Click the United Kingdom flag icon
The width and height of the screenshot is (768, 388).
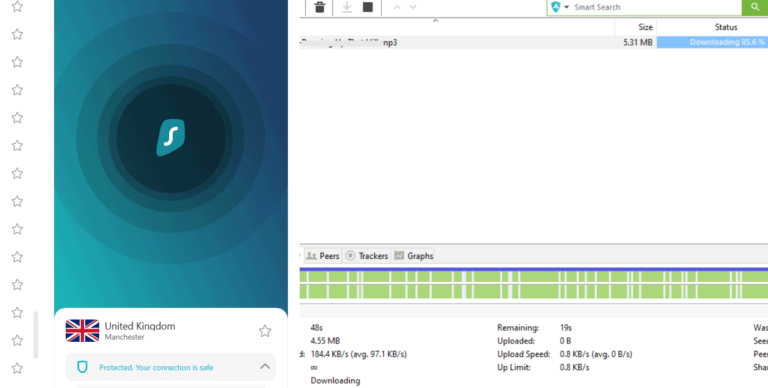click(x=82, y=331)
